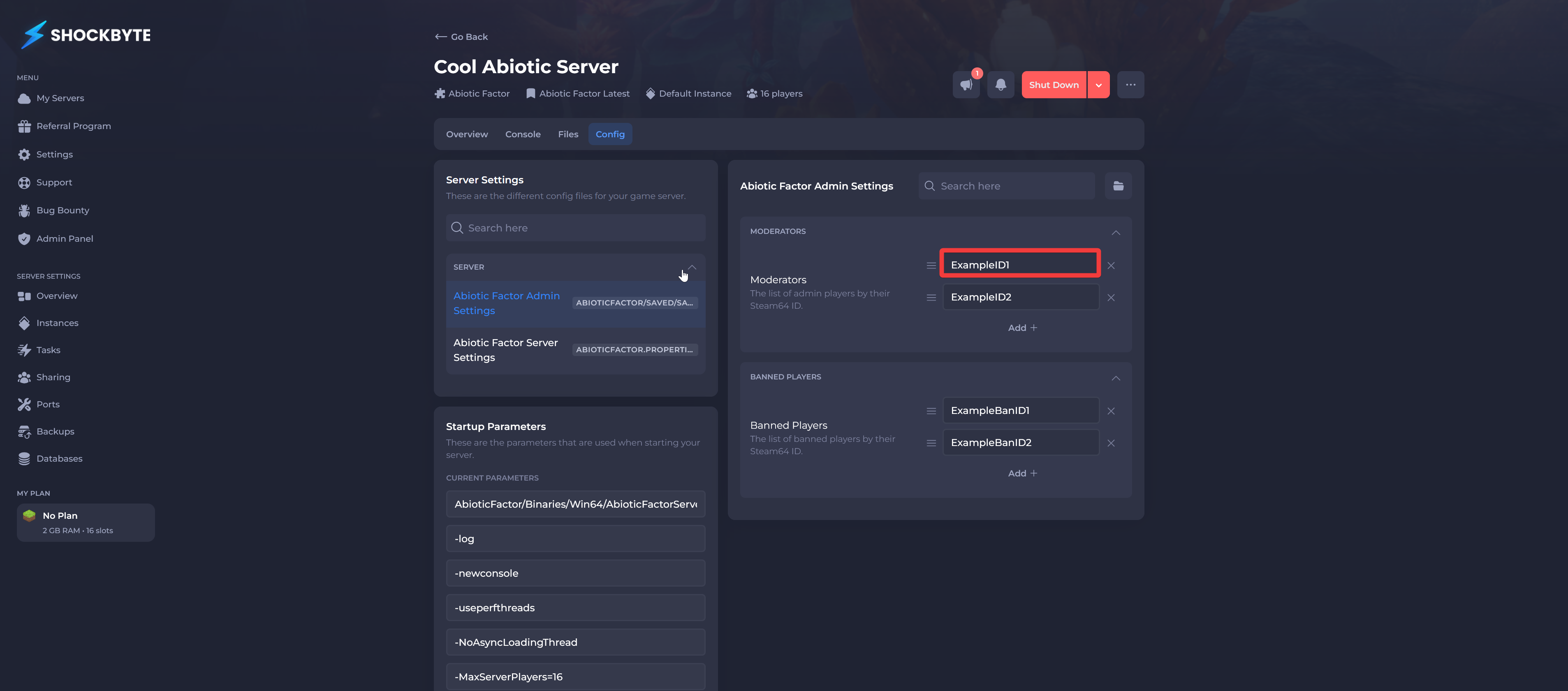Image resolution: width=1568 pixels, height=691 pixels.
Task: Grab the reorder handle for ExampleID2
Action: tap(931, 298)
